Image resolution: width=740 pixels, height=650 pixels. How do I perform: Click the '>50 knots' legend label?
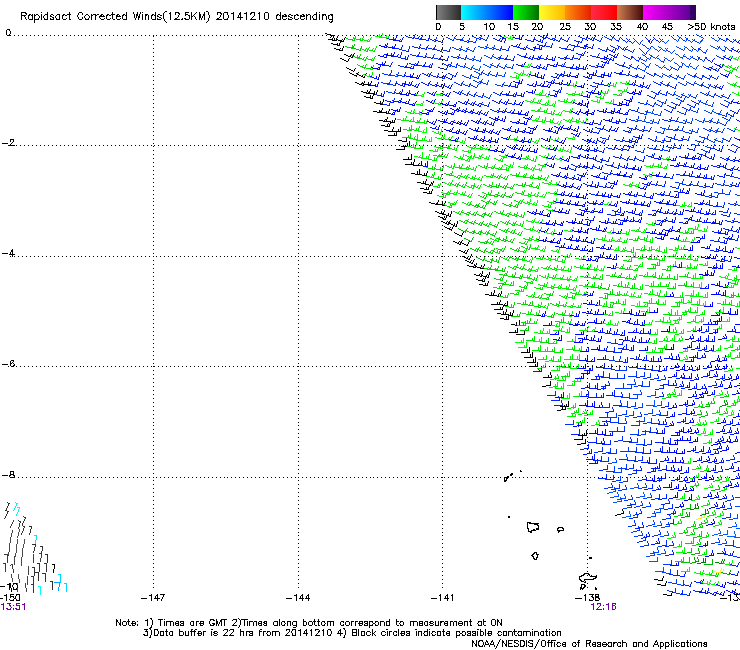click(711, 26)
